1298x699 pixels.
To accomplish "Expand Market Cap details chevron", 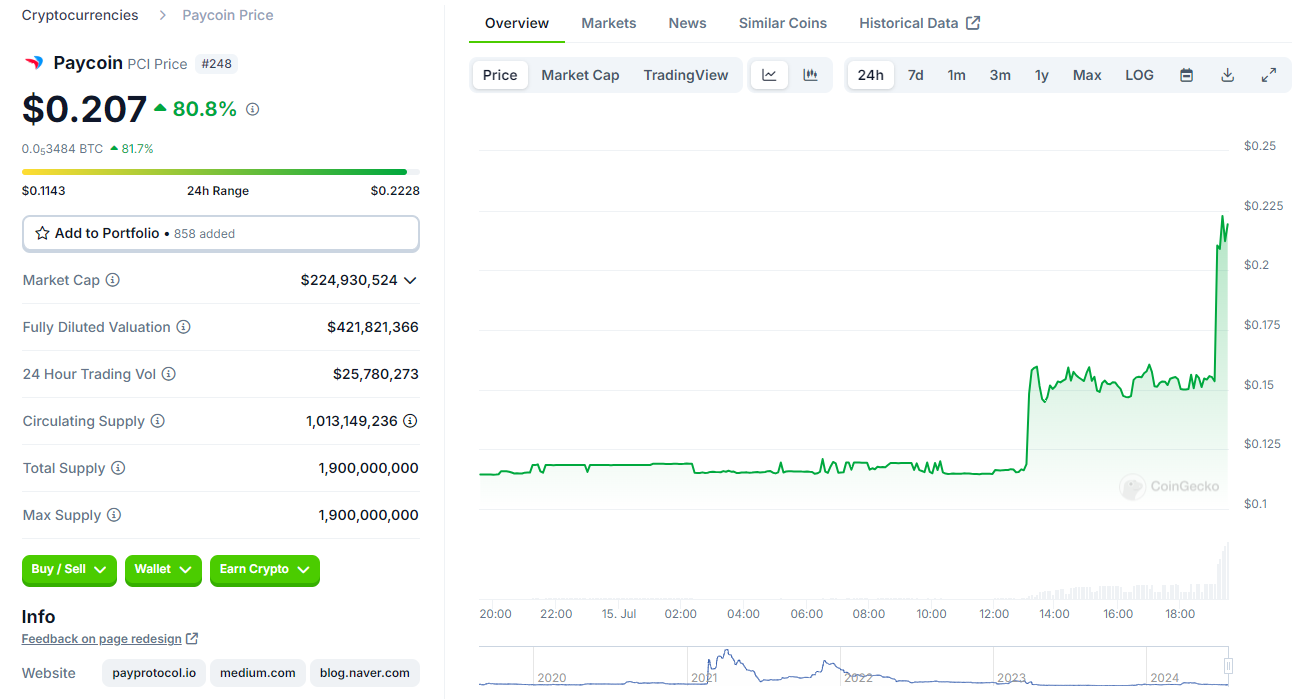I will [409, 281].
